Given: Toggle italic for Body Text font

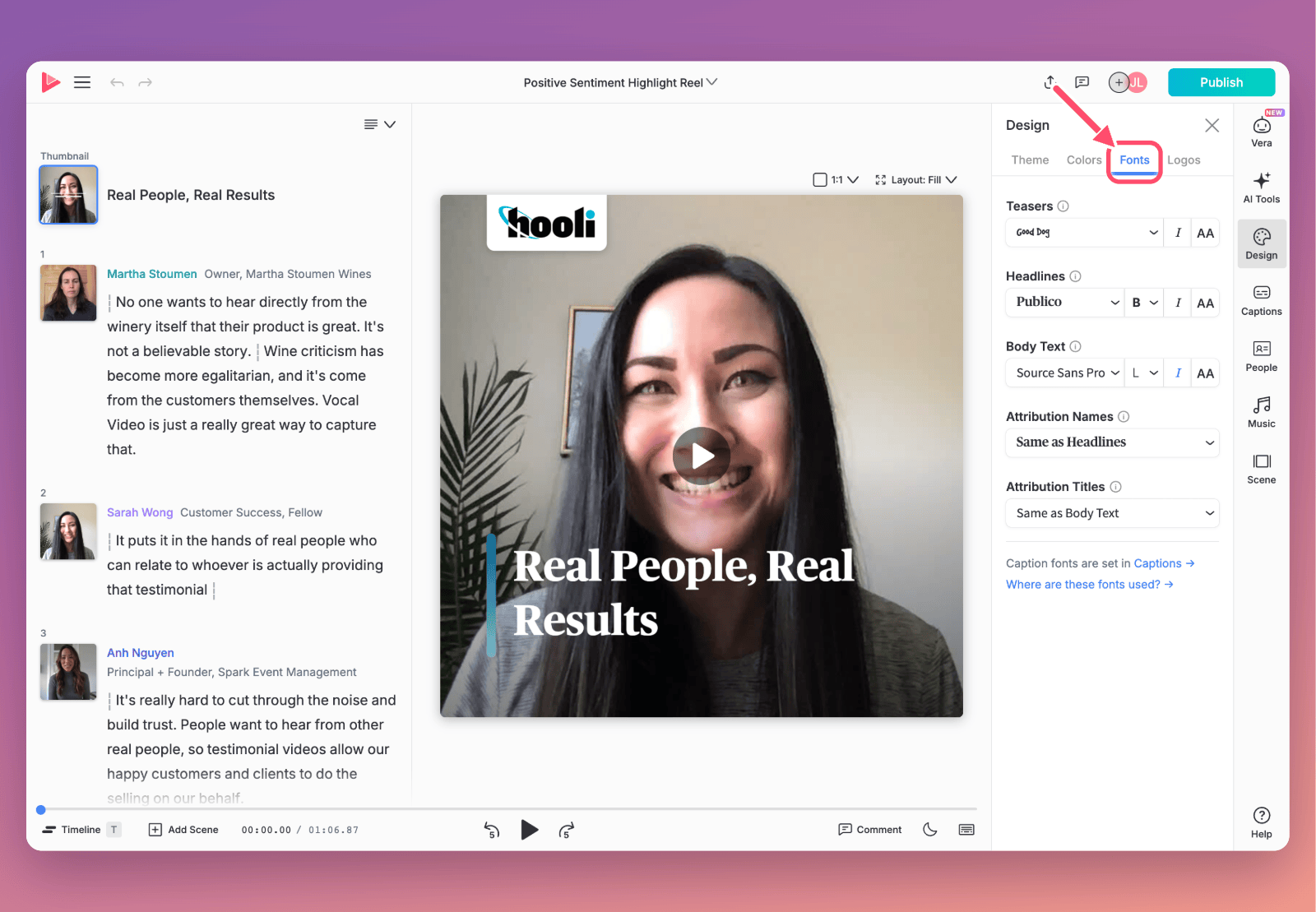Looking at the screenshot, I should point(1178,373).
